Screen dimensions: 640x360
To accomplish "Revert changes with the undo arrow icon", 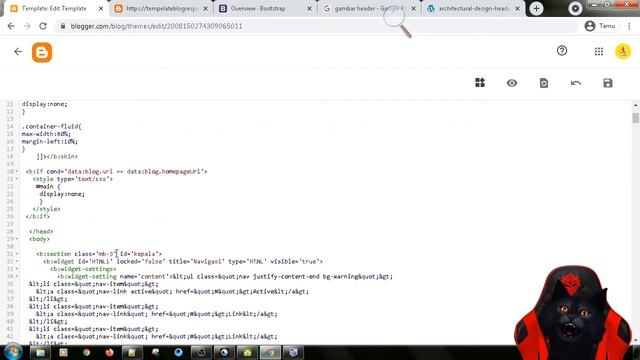I will point(576,83).
